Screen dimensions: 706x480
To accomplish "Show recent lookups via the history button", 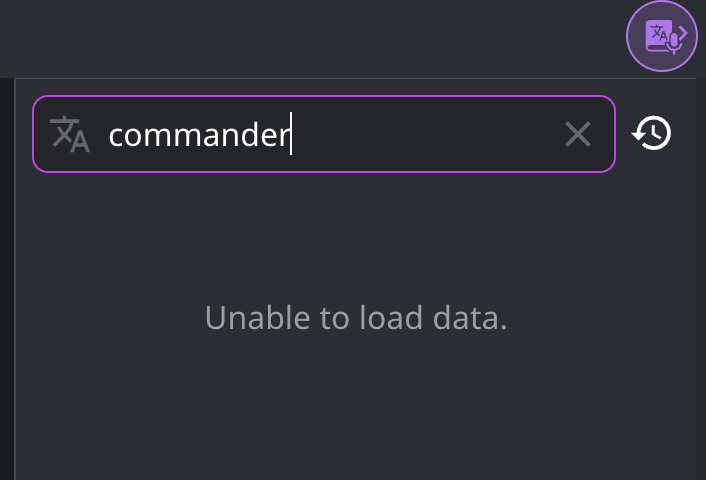I will pyautogui.click(x=652, y=133).
